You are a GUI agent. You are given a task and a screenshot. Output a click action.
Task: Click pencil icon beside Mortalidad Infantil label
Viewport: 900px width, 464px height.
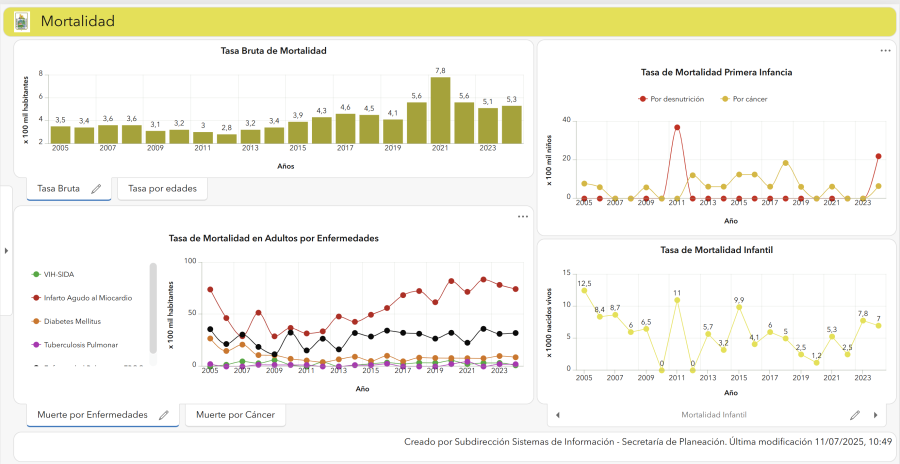(855, 415)
